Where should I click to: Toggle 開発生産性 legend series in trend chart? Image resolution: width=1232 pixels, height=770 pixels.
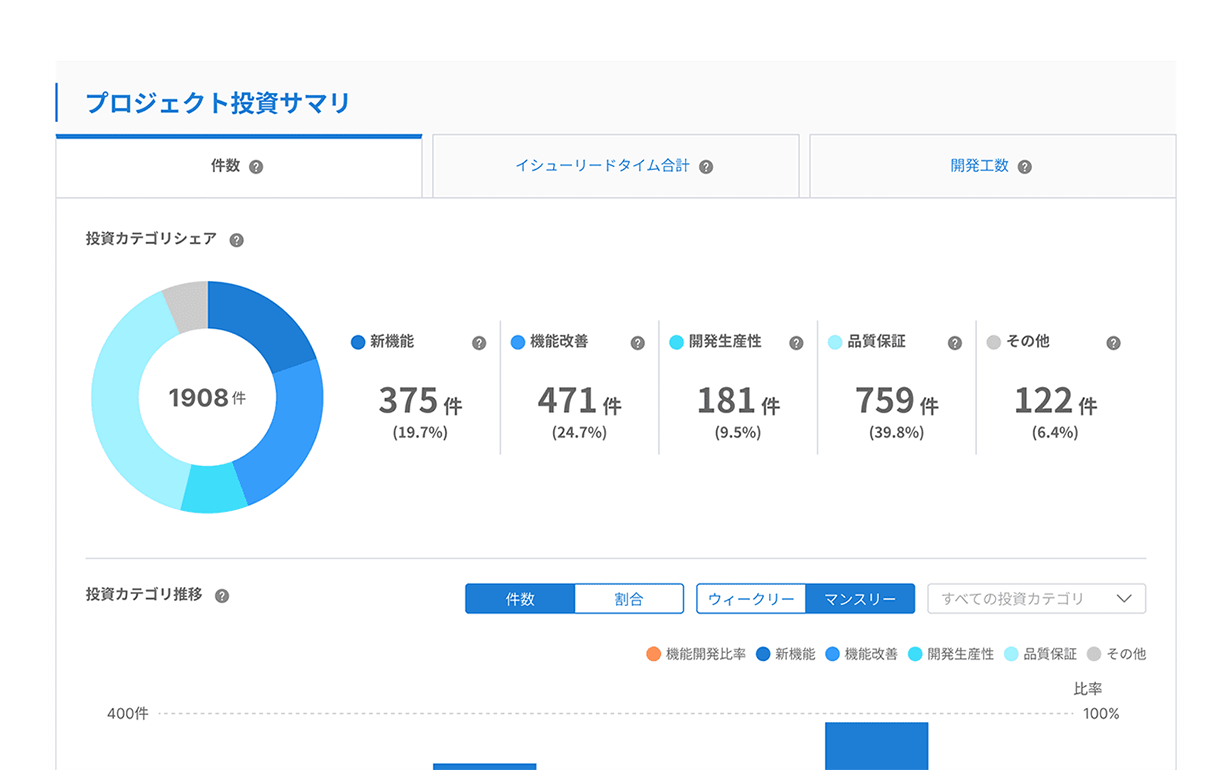coord(951,654)
